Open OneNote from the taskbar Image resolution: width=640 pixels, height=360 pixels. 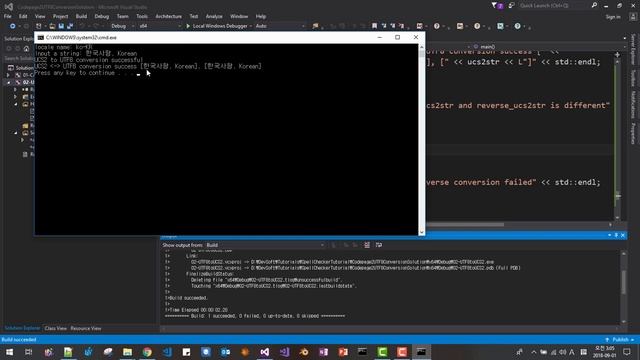click(x=323, y=352)
